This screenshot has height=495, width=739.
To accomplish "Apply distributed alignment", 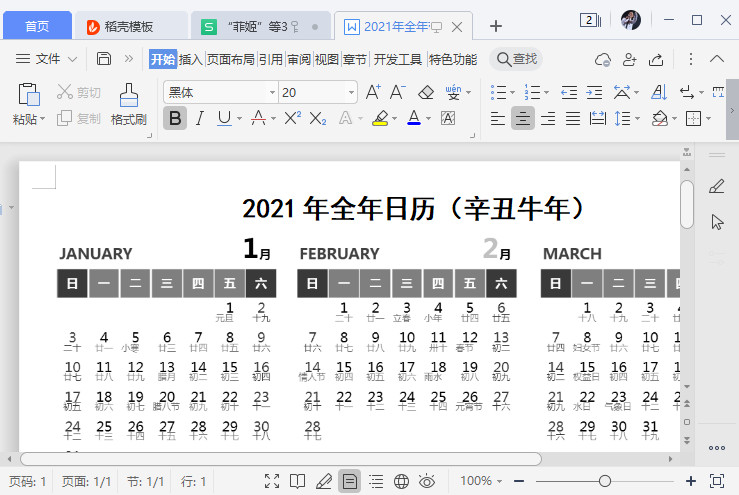I will pyautogui.click(x=598, y=118).
